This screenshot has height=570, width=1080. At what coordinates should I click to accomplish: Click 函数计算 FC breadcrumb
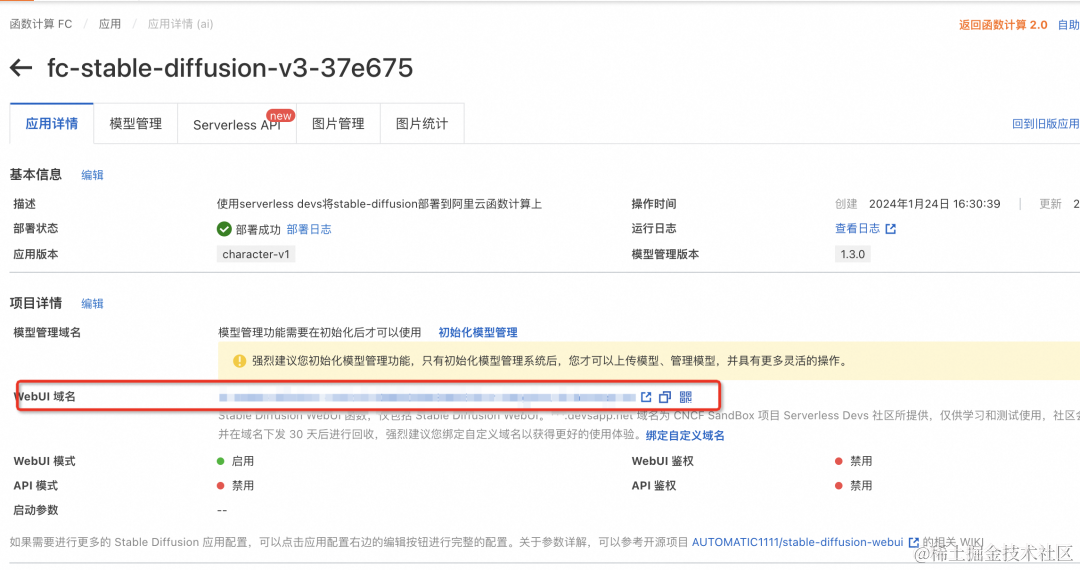coord(41,24)
